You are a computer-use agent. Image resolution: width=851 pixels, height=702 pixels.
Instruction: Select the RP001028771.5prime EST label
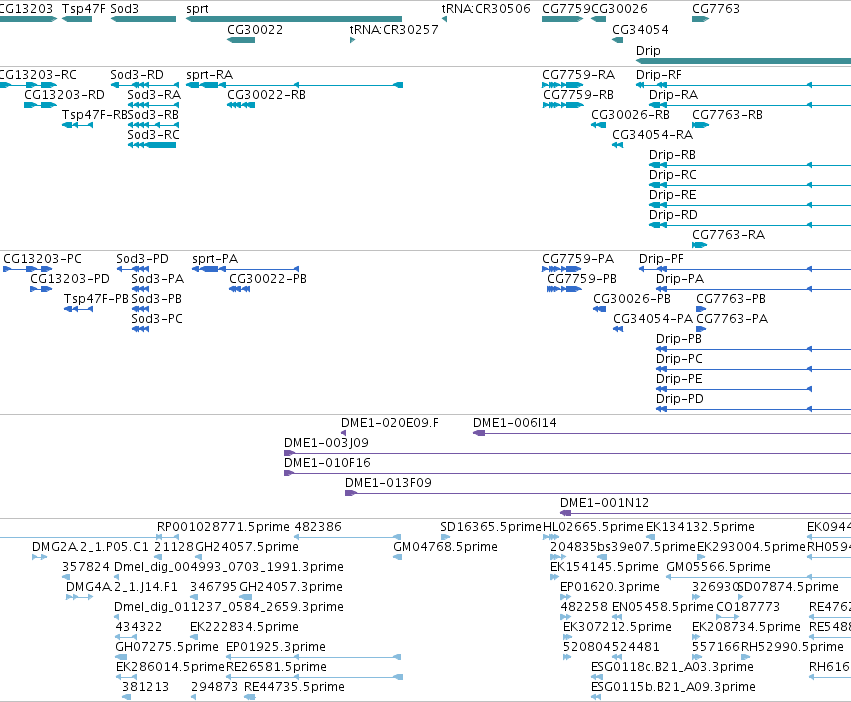(x=223, y=527)
